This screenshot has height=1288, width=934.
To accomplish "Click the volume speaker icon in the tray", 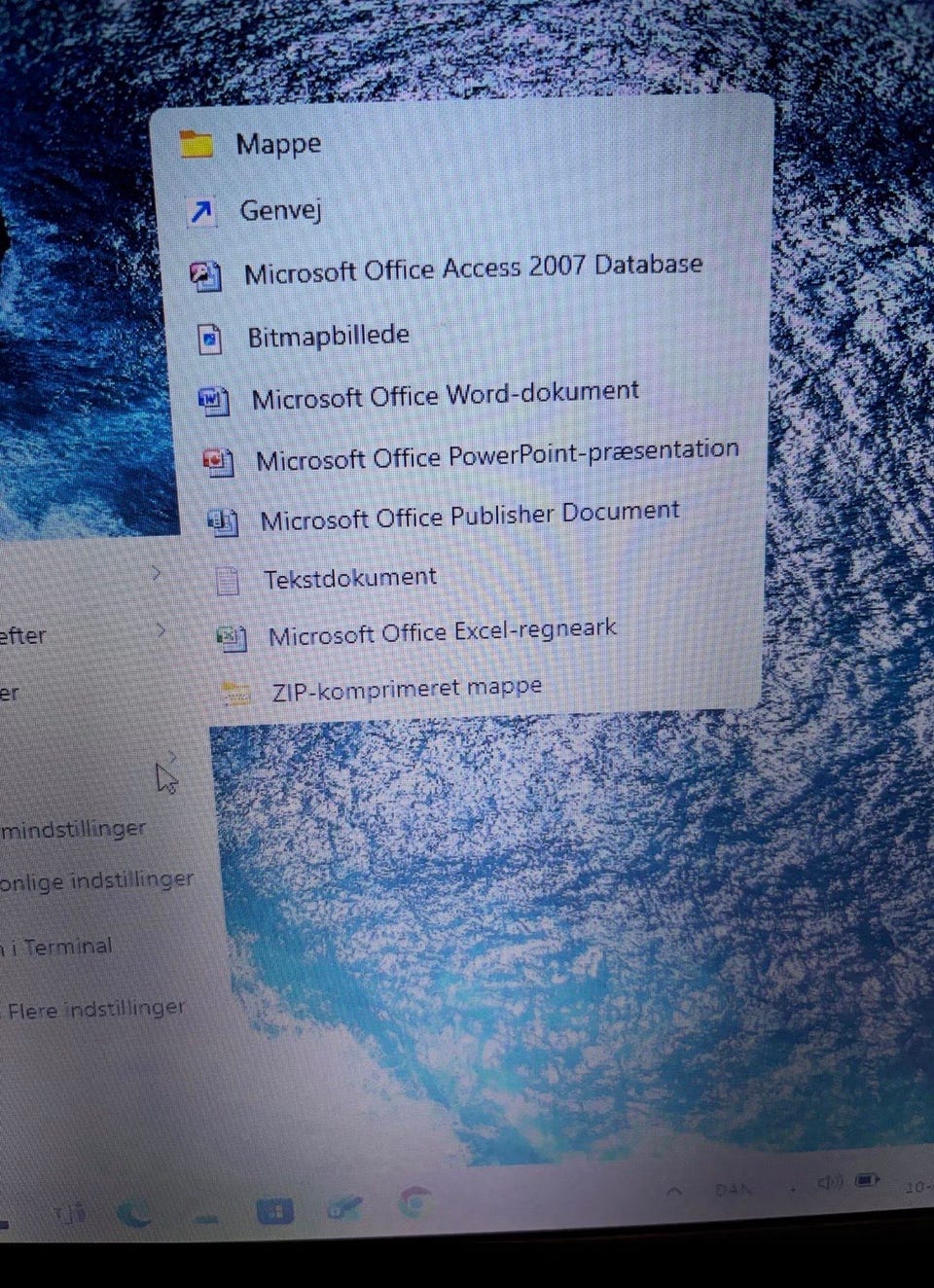I will pos(829,1182).
